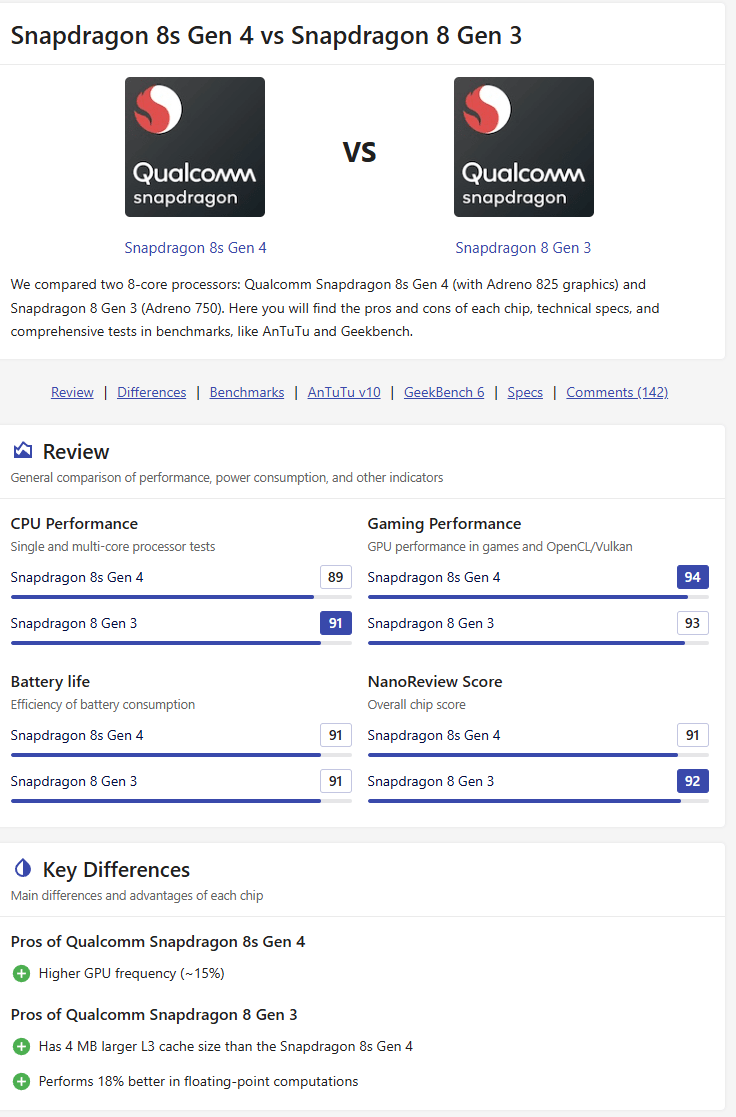View the Comments (142) section
This screenshot has height=1117, width=736.
coord(617,392)
